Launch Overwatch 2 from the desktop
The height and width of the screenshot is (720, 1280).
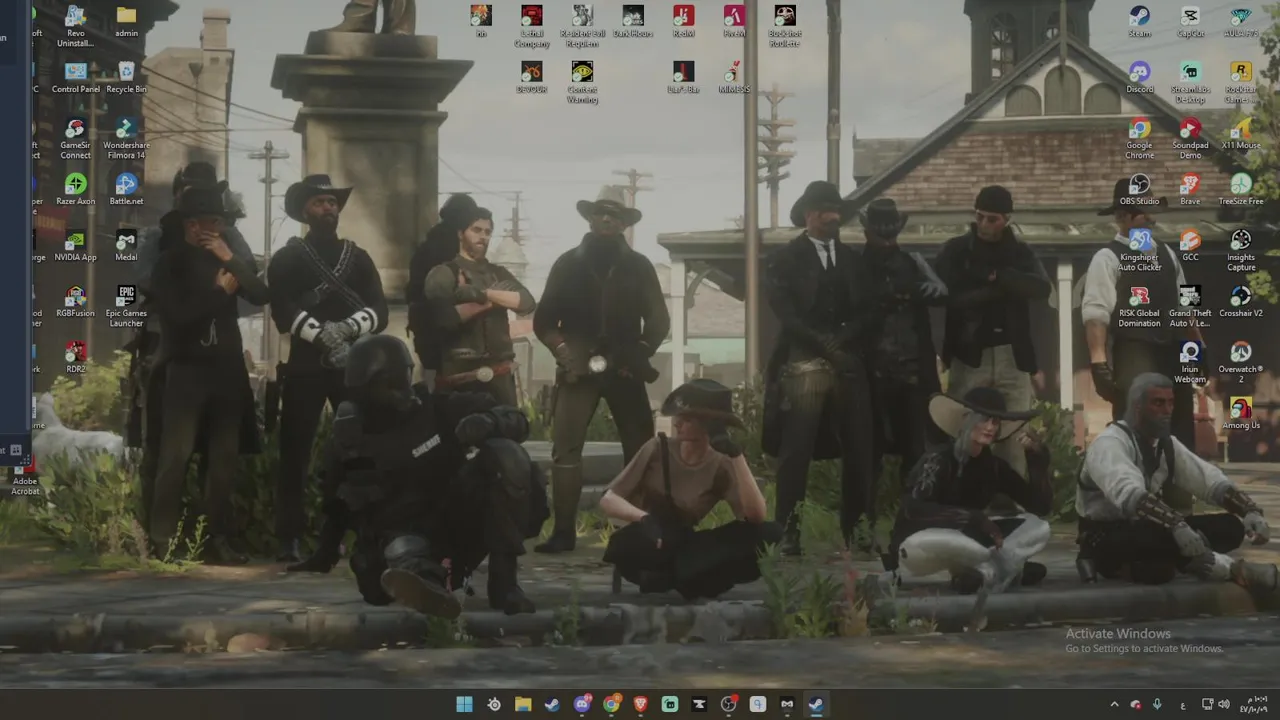(1241, 363)
